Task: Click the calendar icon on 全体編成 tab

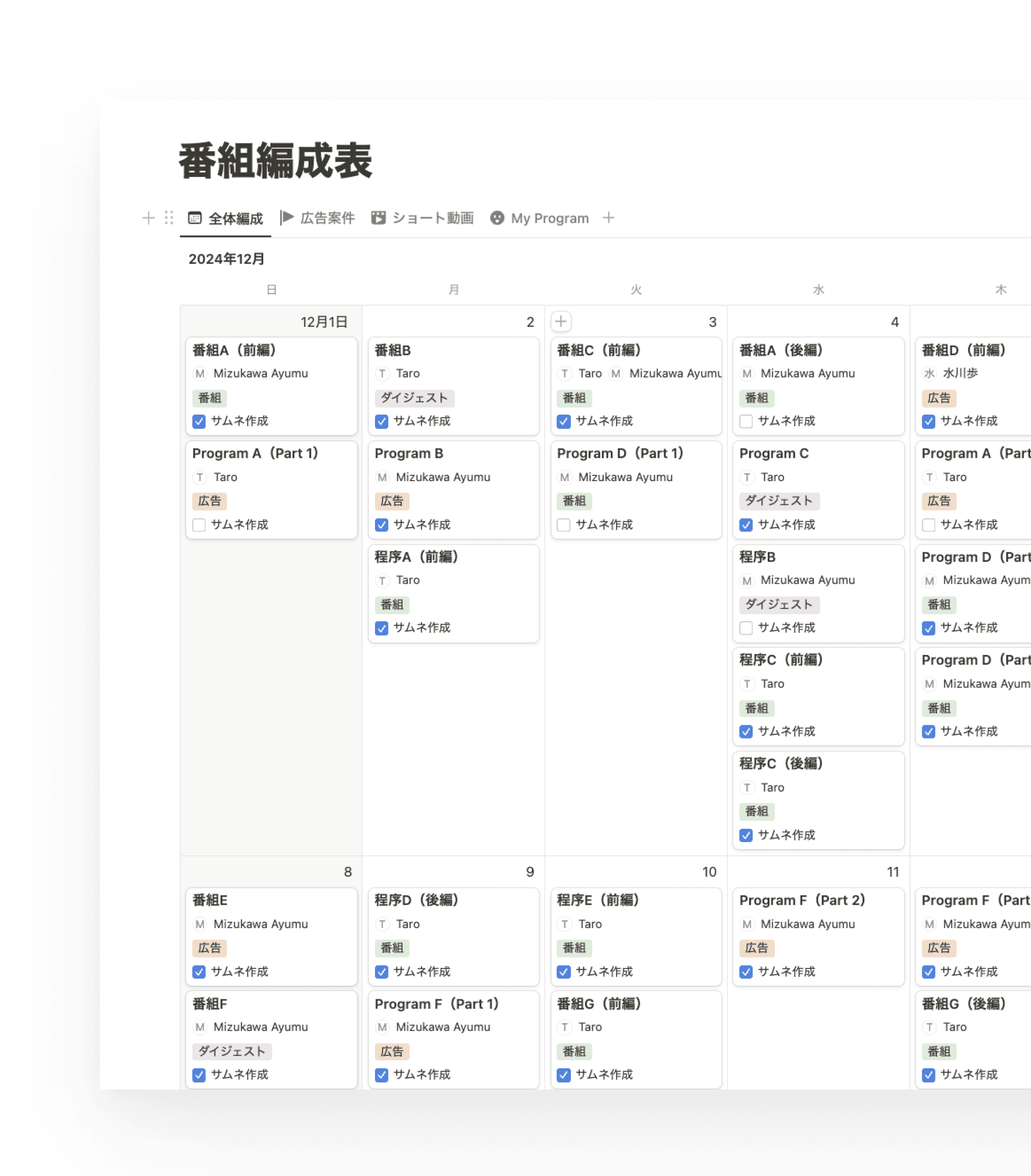Action: [x=195, y=217]
